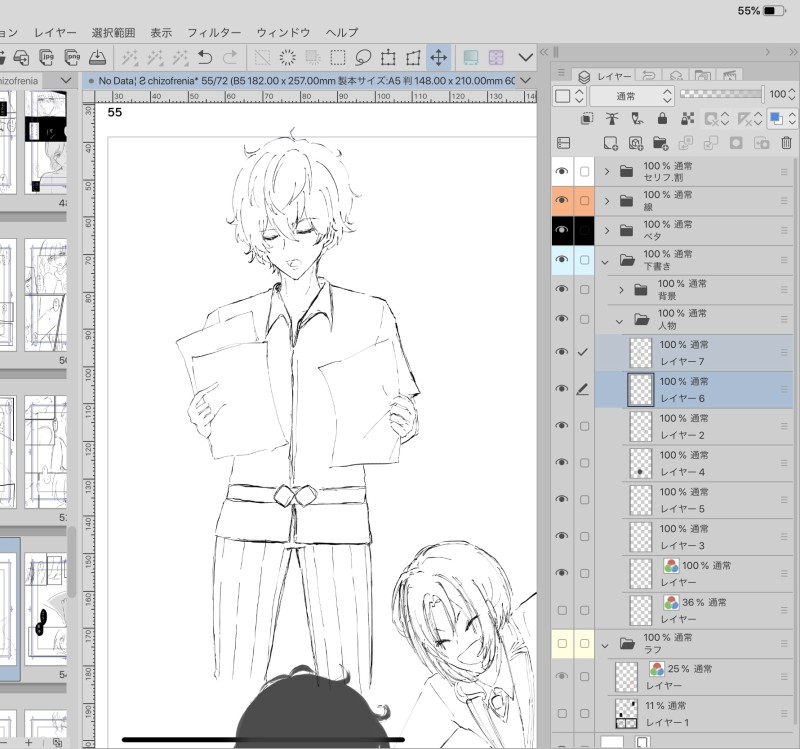Export image as PNG icon
This screenshot has height=749, width=800.
click(x=72, y=57)
